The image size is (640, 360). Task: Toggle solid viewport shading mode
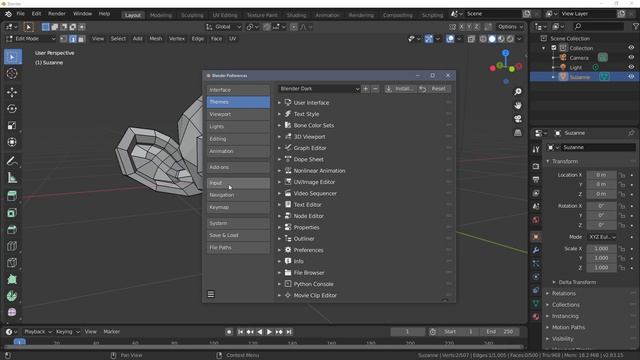tap(492, 39)
